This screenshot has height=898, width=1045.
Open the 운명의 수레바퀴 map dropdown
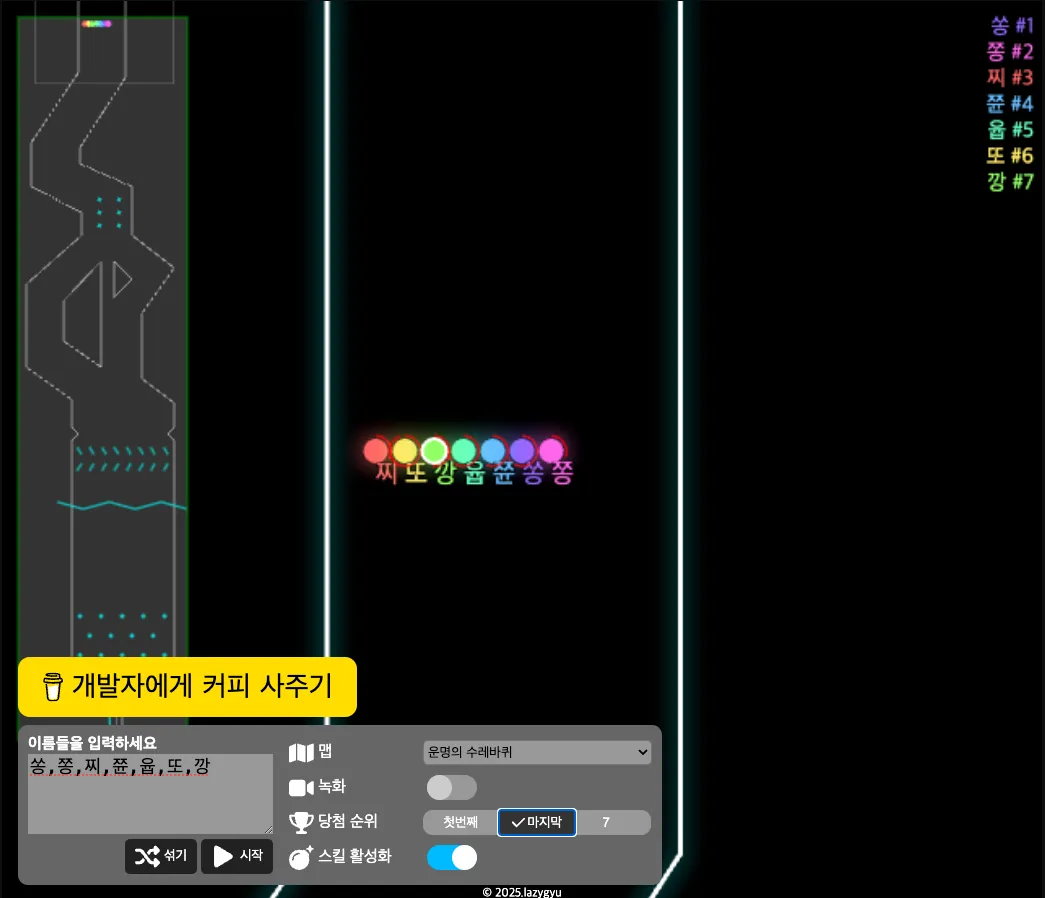coord(537,752)
